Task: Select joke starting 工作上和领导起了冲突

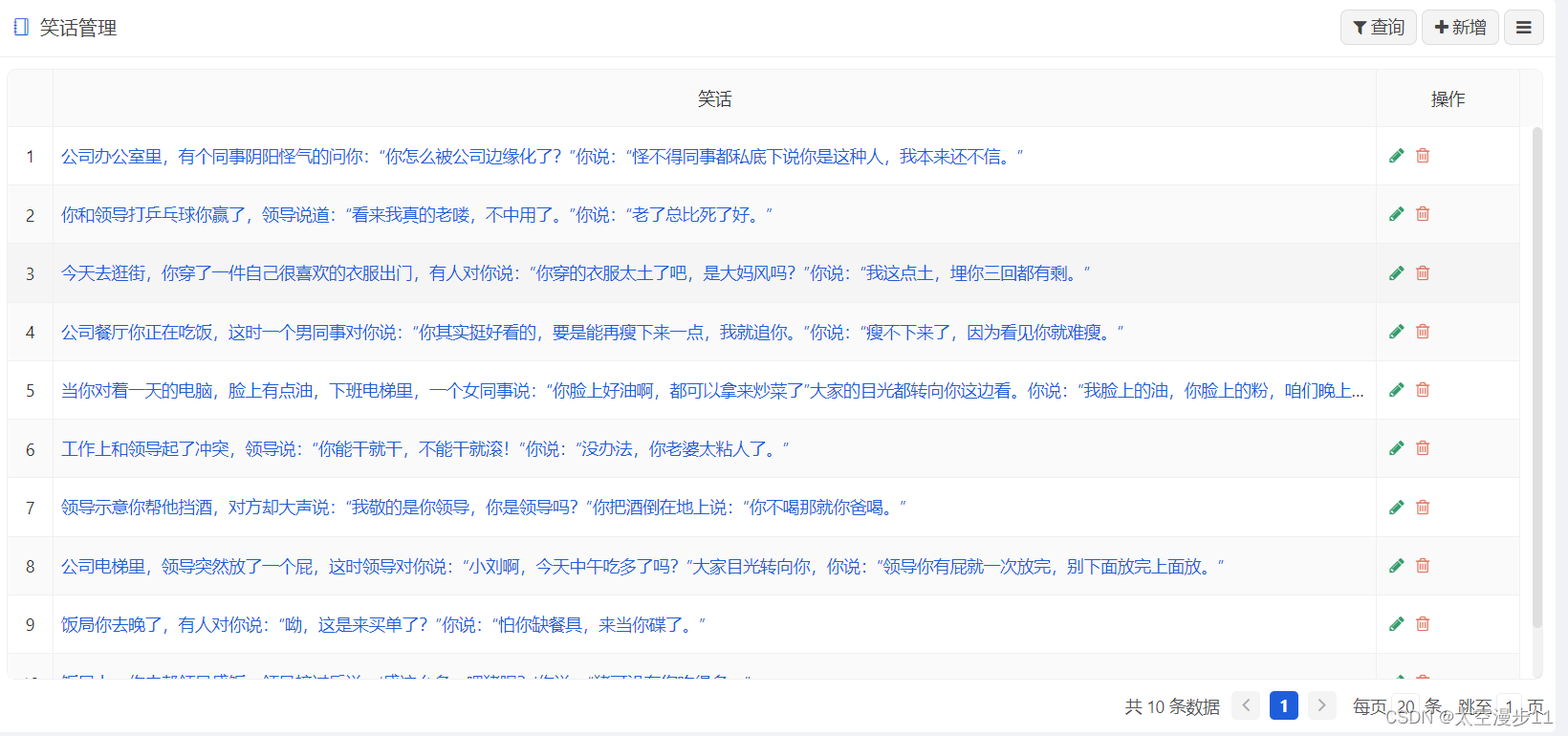Action: [x=425, y=448]
